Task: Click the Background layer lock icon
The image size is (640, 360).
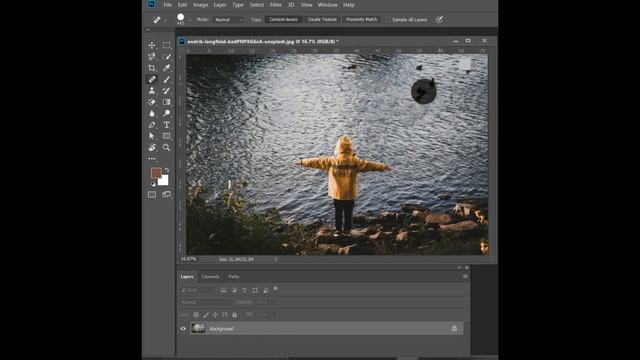Action: click(x=454, y=329)
